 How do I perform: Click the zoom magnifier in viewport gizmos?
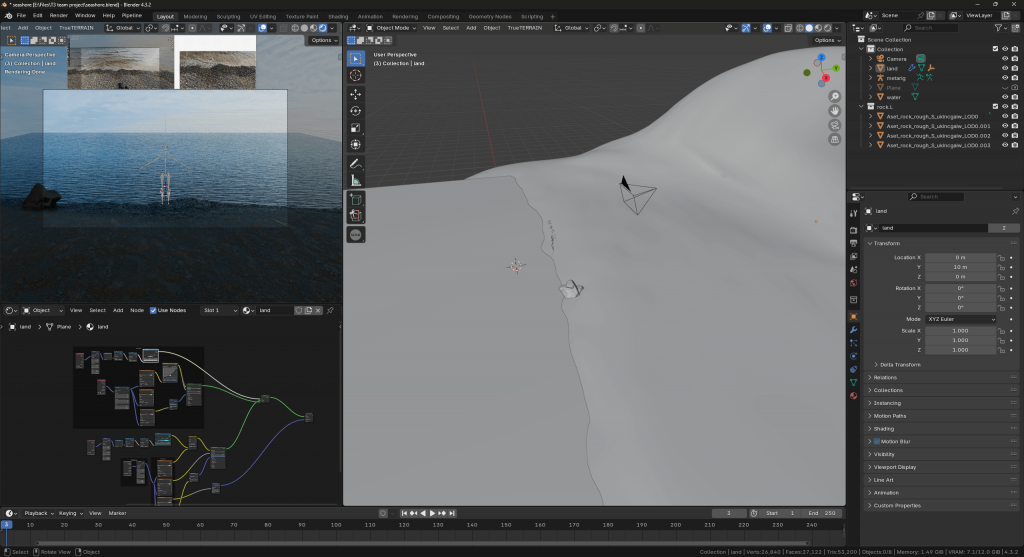(x=834, y=94)
